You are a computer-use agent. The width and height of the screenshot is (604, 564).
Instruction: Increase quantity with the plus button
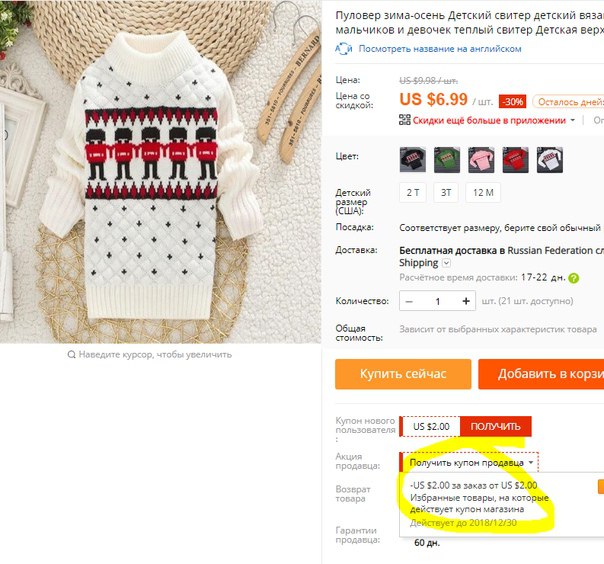pos(466,301)
